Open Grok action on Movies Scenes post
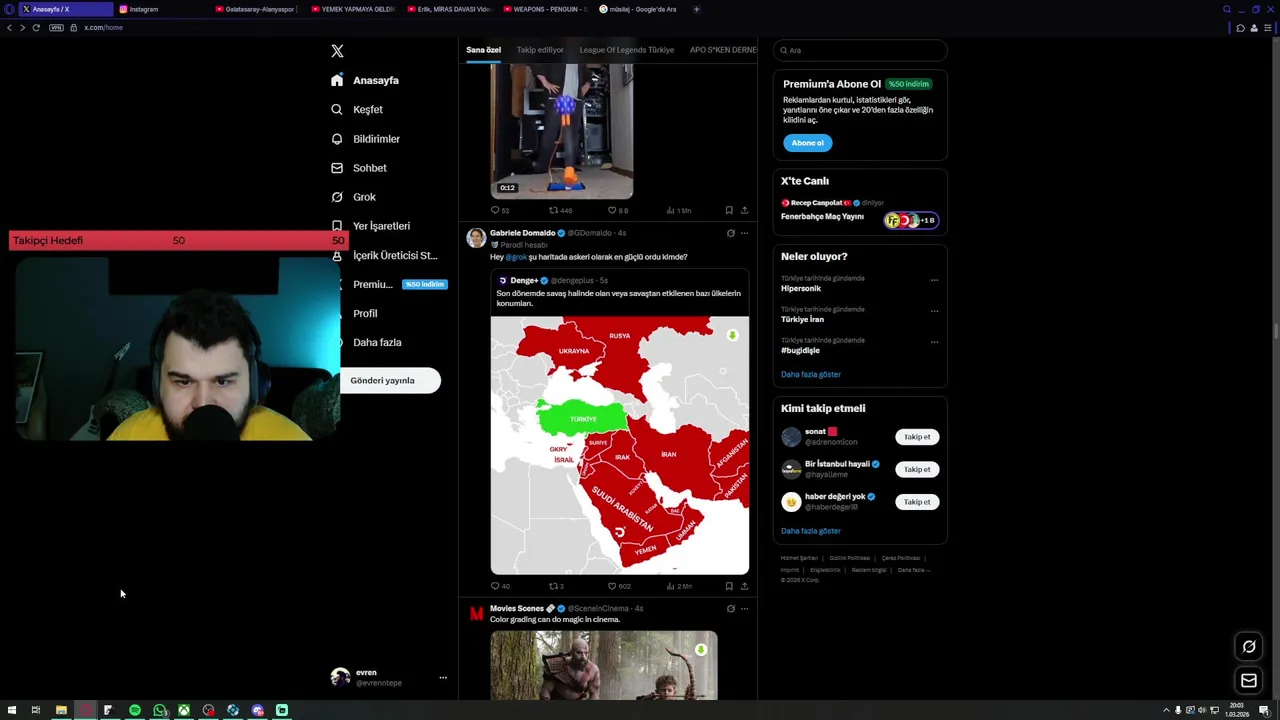 coord(730,608)
